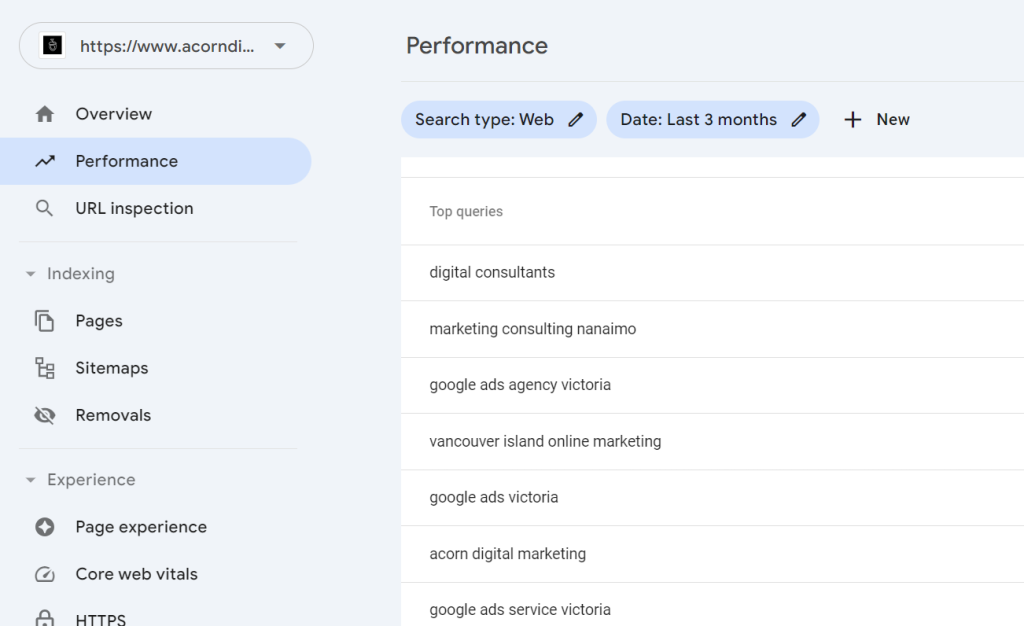Image resolution: width=1024 pixels, height=626 pixels.
Task: Click the URL inspection magnifier icon
Action: [44, 208]
